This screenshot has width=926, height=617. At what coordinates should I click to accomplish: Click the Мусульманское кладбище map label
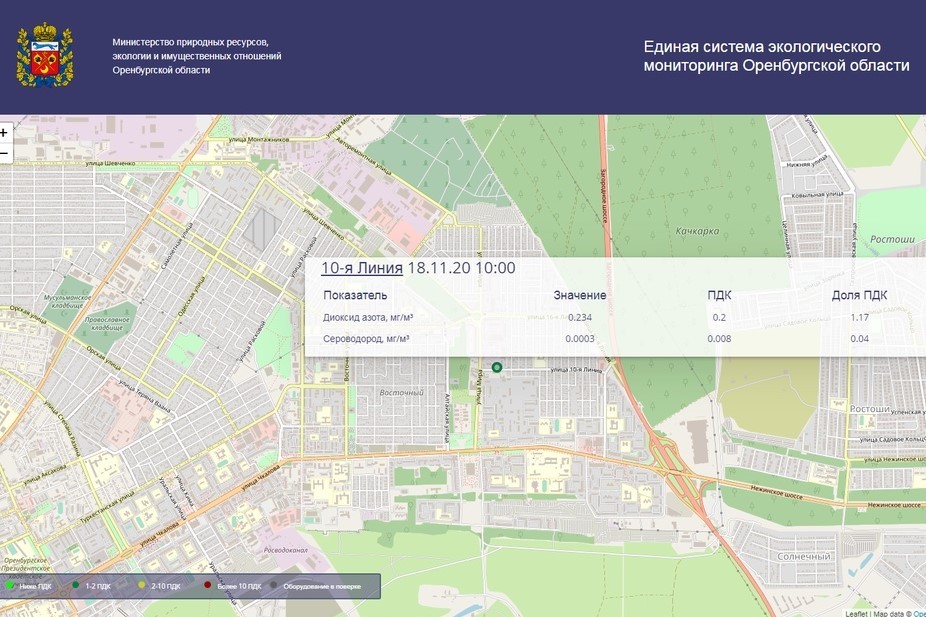68,301
